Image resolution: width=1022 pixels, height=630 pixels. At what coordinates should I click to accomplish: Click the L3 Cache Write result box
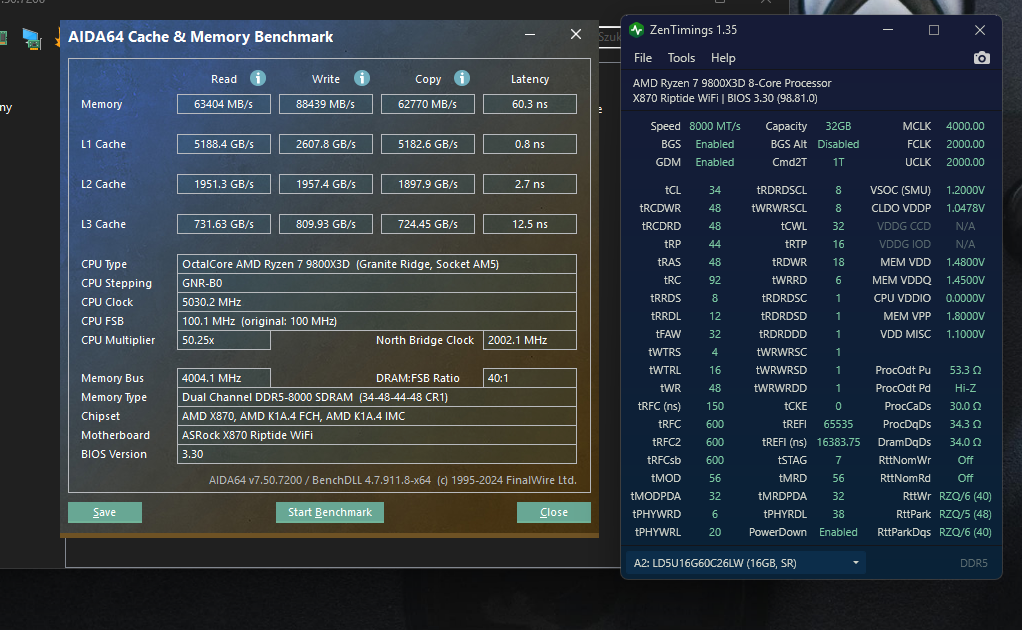[326, 224]
